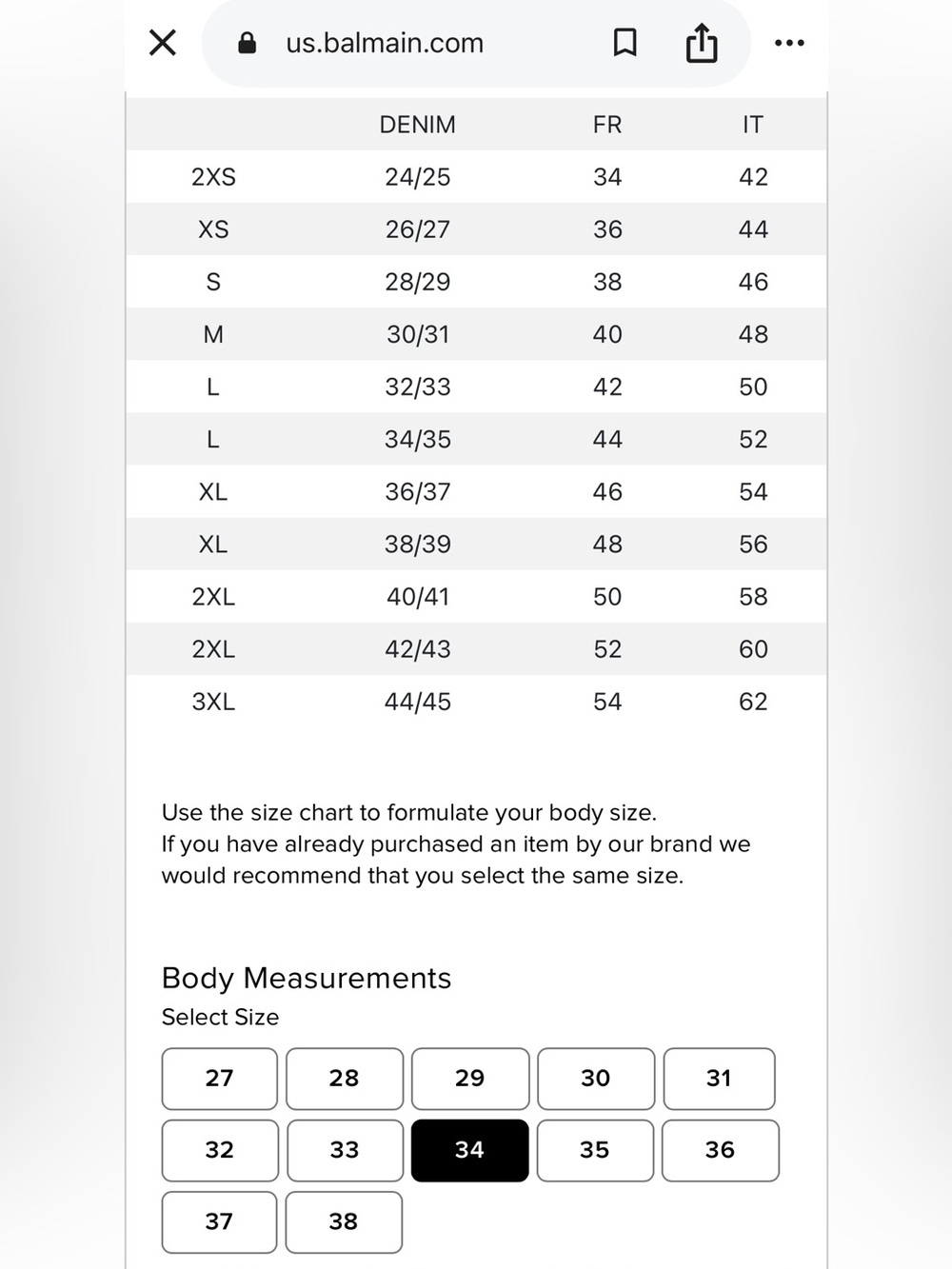
Task: Open the three-dot more options menu
Action: click(x=789, y=43)
